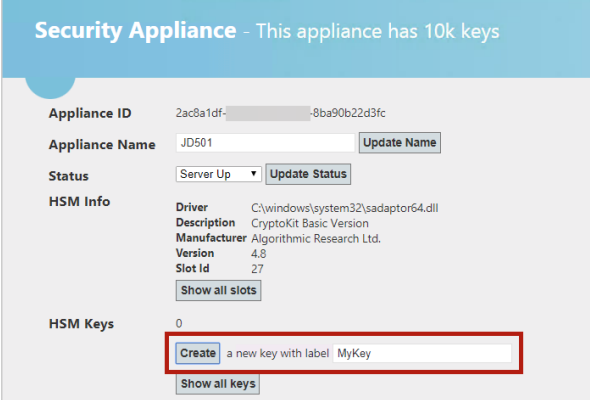Viewport: 590px width, 400px height.
Task: Click the Slot Id value 27
Action: click(257, 269)
